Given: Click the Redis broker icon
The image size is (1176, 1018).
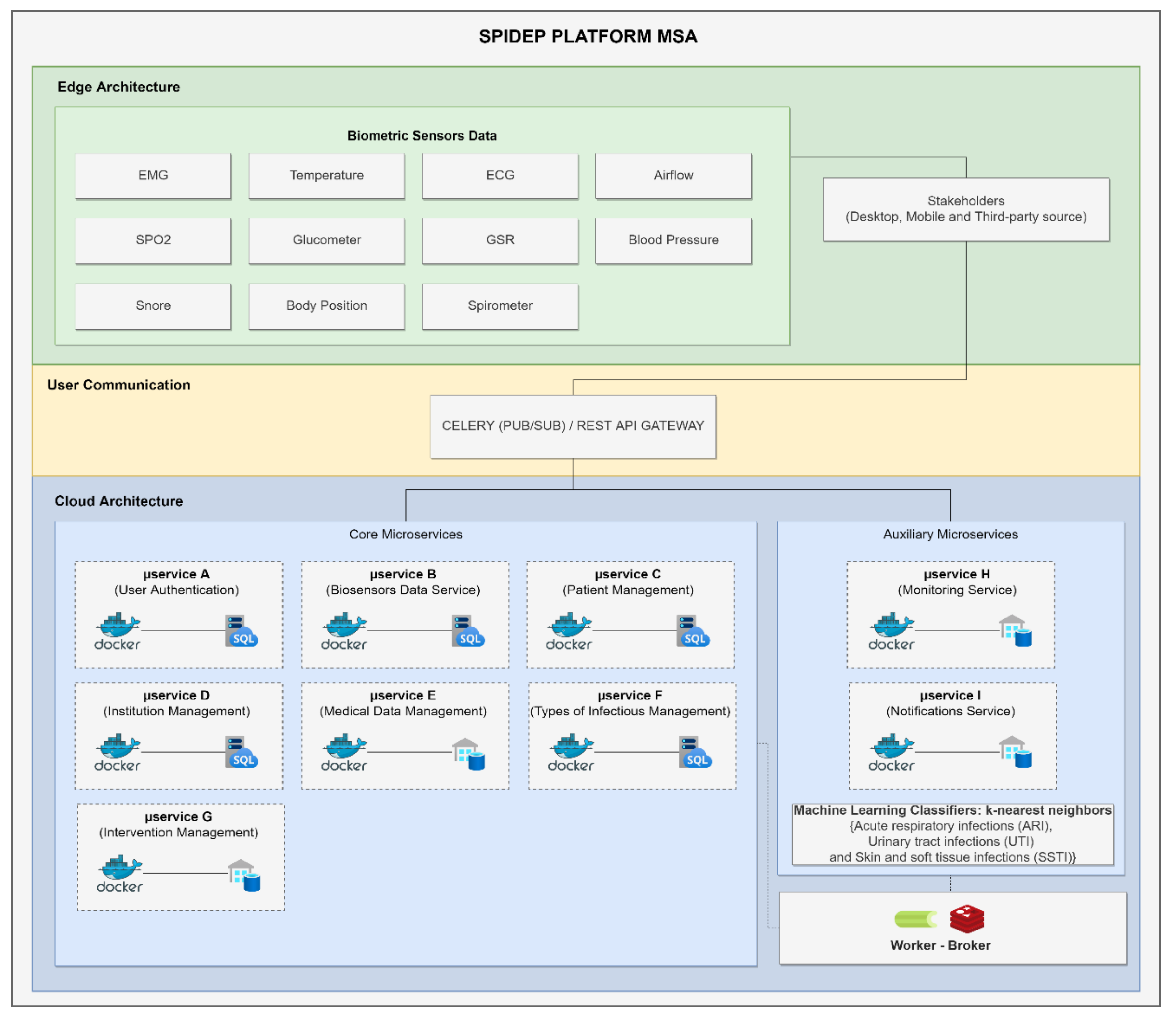Looking at the screenshot, I should click(967, 919).
